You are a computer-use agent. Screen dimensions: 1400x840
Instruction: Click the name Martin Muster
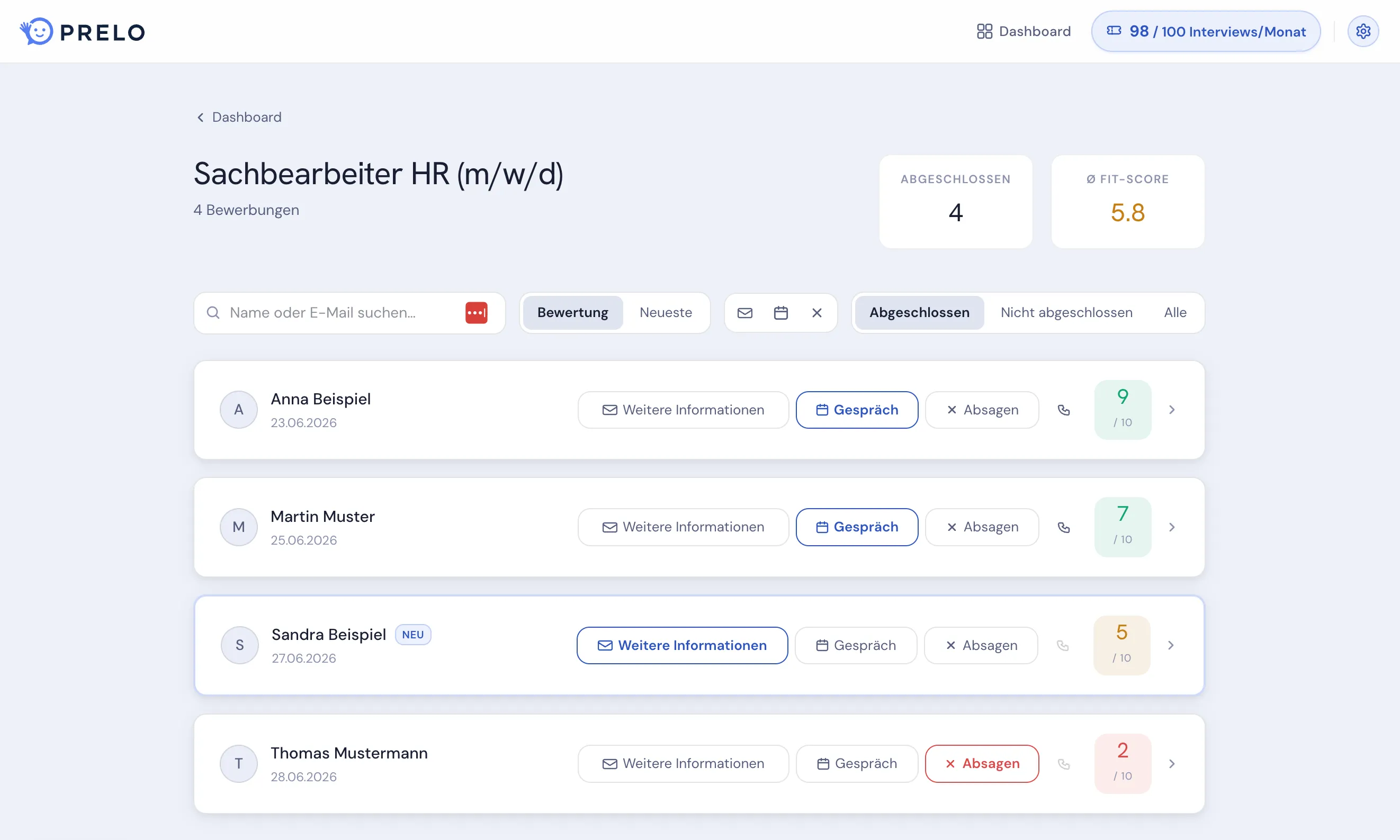pos(322,516)
